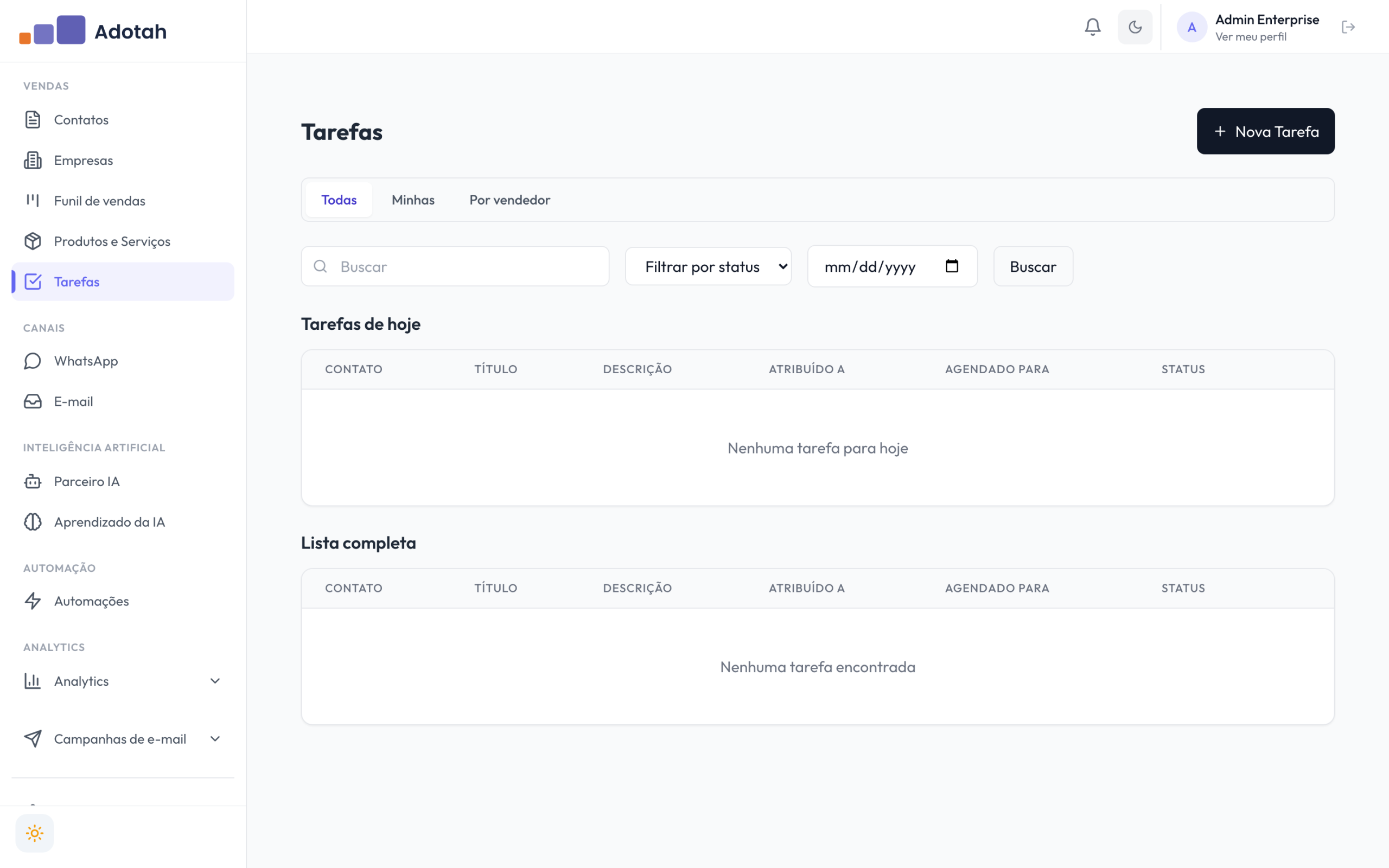This screenshot has width=1389, height=868.
Task: Toggle dark mode moon icon
Action: tap(1135, 27)
